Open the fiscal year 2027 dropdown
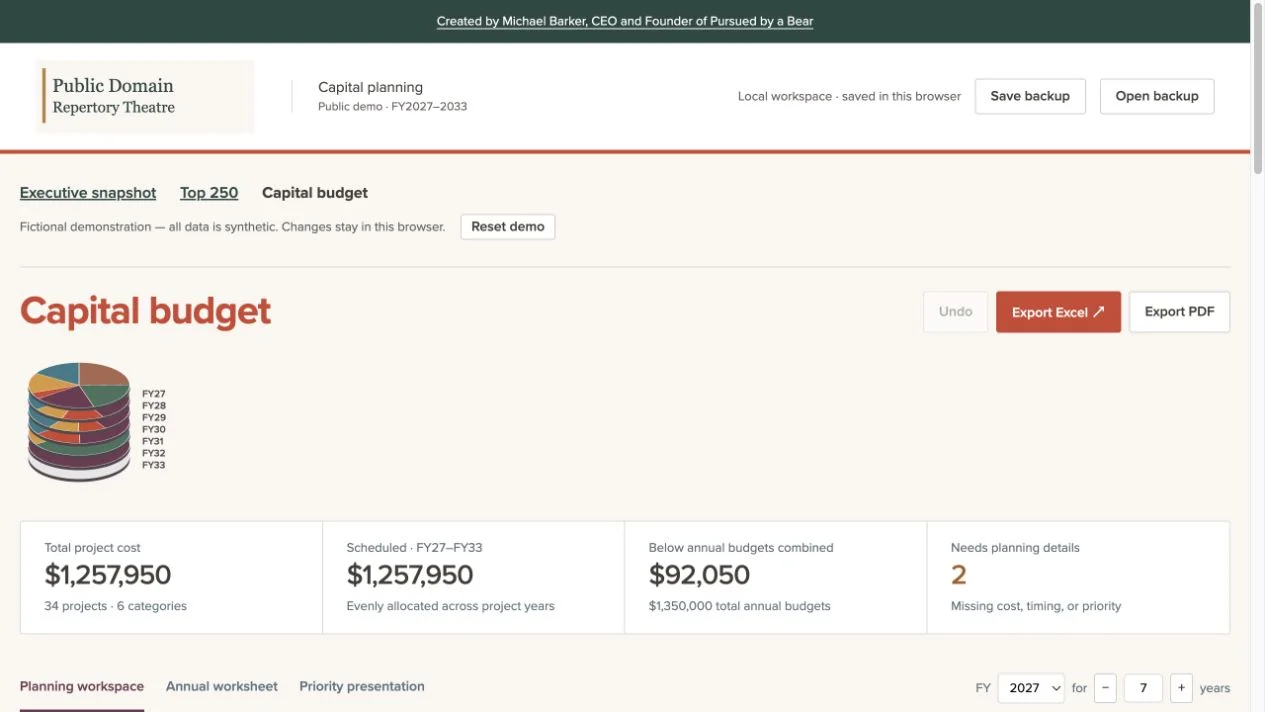The image size is (1265, 712). [x=1031, y=688]
